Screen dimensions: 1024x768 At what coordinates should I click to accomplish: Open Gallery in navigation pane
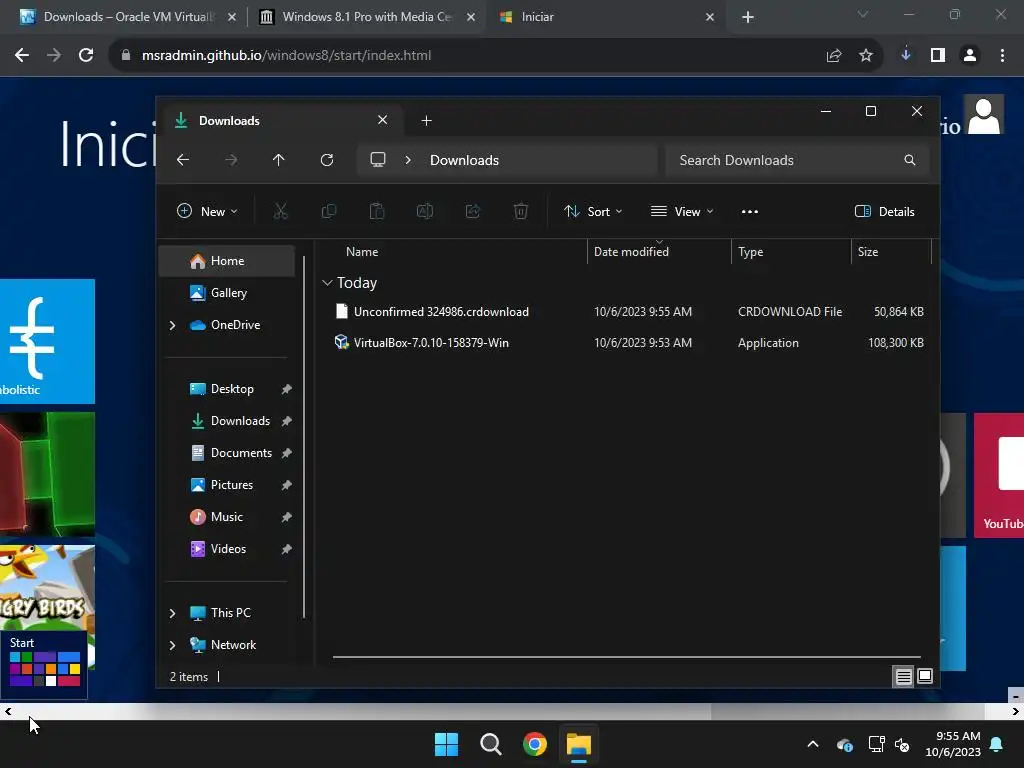tap(227, 293)
